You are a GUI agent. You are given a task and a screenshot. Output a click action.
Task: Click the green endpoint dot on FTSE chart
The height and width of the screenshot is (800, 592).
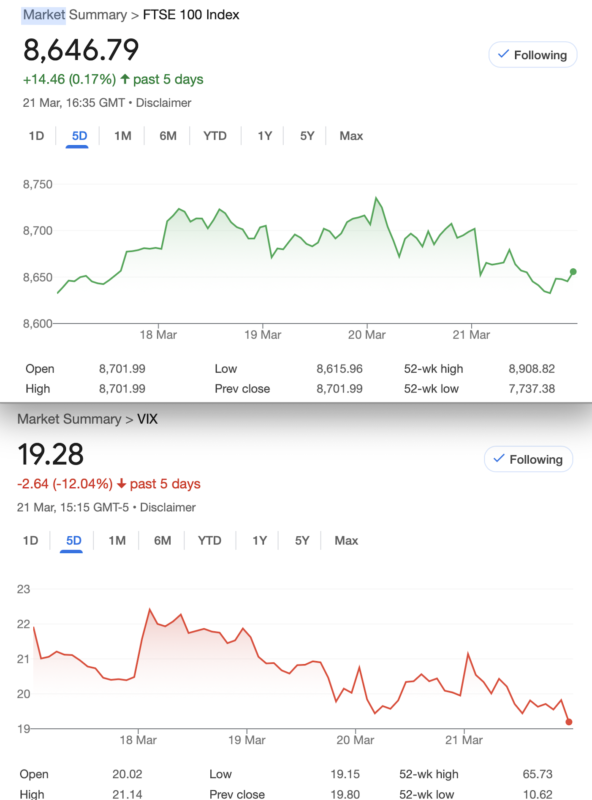[573, 272]
